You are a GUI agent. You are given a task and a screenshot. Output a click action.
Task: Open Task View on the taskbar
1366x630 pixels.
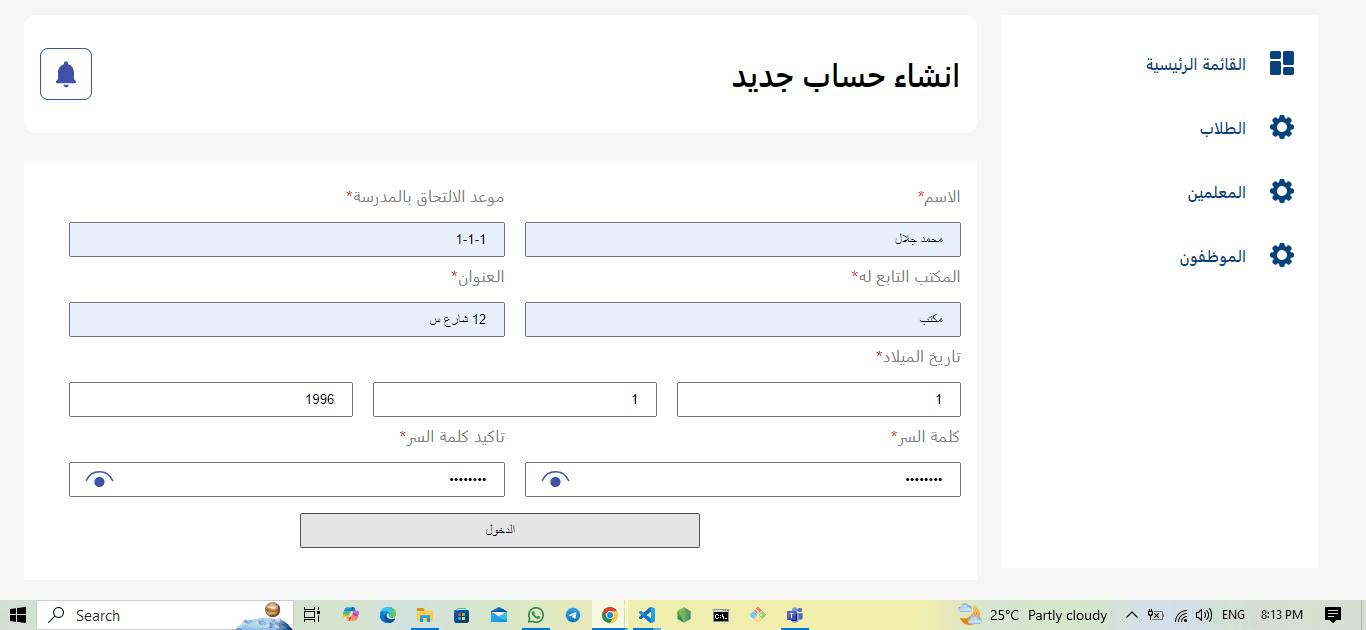point(312,615)
